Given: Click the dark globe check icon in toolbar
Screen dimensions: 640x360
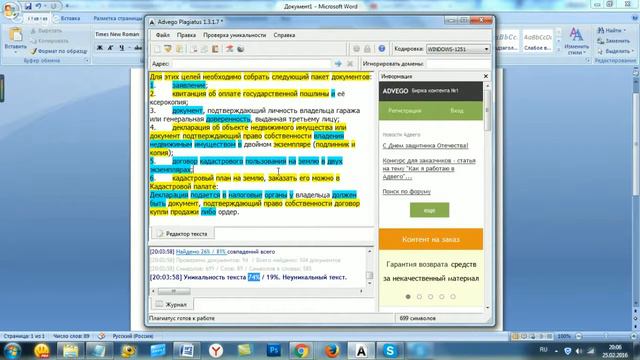Looking at the screenshot, I should (240, 49).
